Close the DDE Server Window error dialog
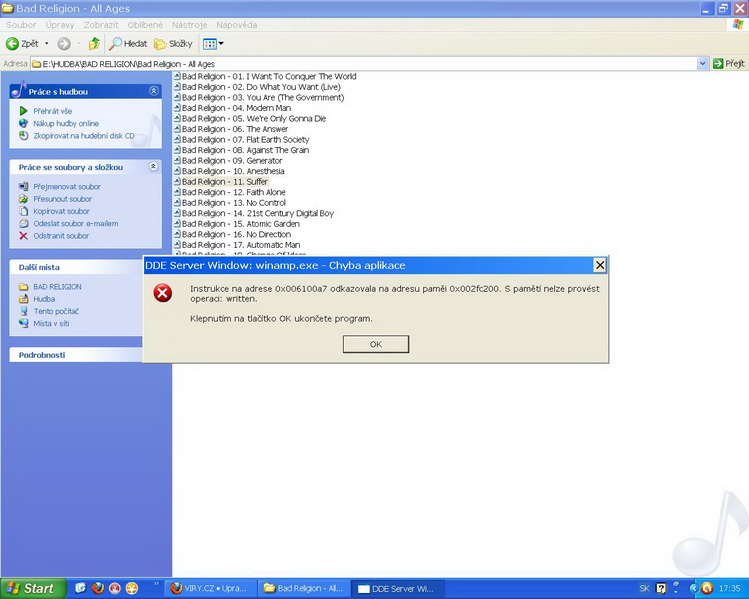Screen dimensions: 749x599 click(x=599, y=265)
